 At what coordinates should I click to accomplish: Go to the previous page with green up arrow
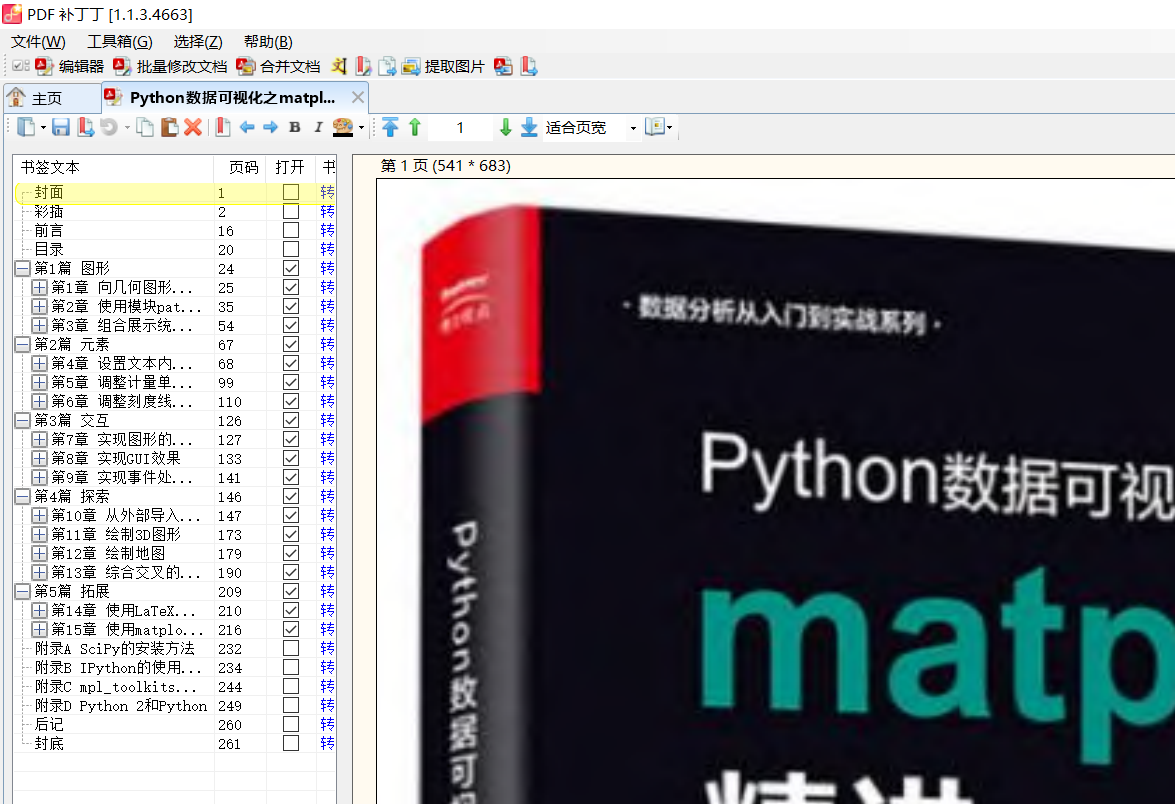point(414,127)
